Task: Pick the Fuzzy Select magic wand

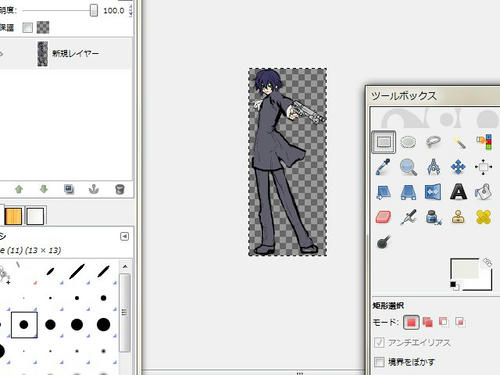Action: click(x=459, y=143)
